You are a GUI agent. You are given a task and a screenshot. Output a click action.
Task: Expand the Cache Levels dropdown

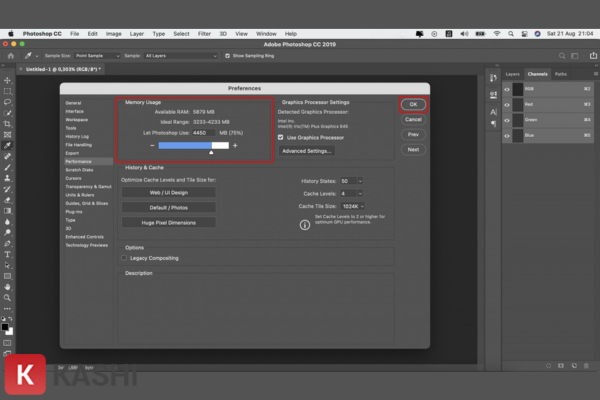tap(351, 193)
